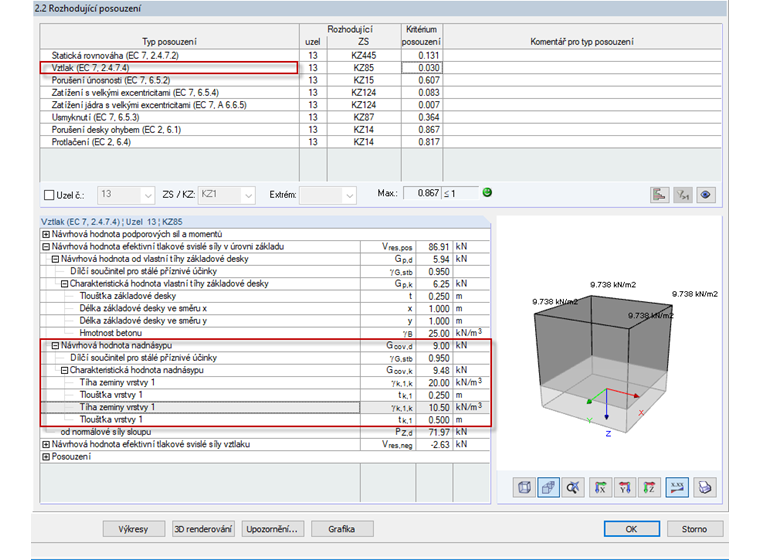Viewport: 760px width, 560px height.
Task: Collapse Návrhová hodnota nadnásypu node
Action: [x=55, y=346]
